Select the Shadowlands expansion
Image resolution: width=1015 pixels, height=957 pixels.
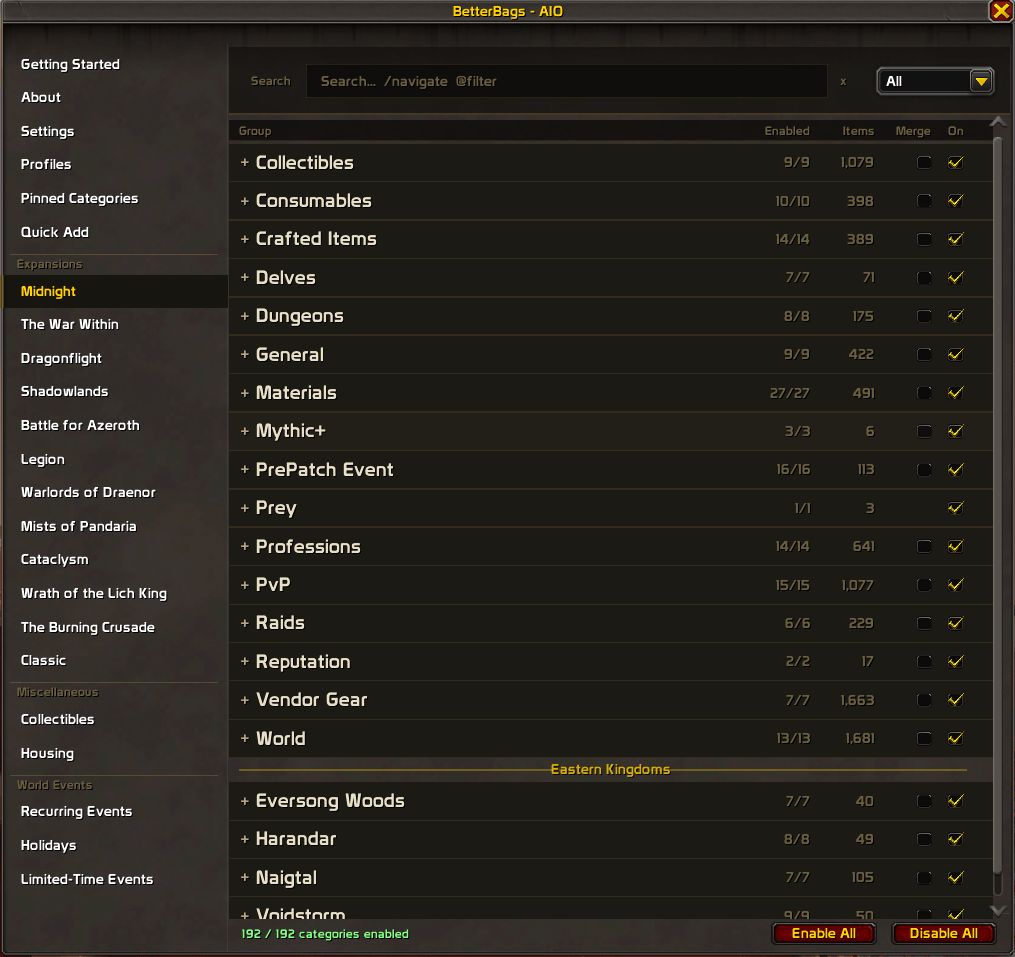64,391
